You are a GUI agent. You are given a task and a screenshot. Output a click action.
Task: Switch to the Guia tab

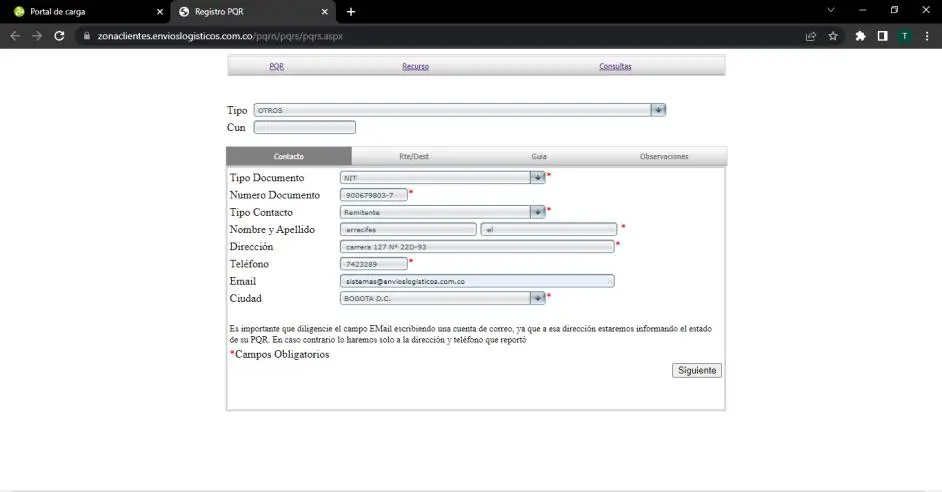[539, 156]
